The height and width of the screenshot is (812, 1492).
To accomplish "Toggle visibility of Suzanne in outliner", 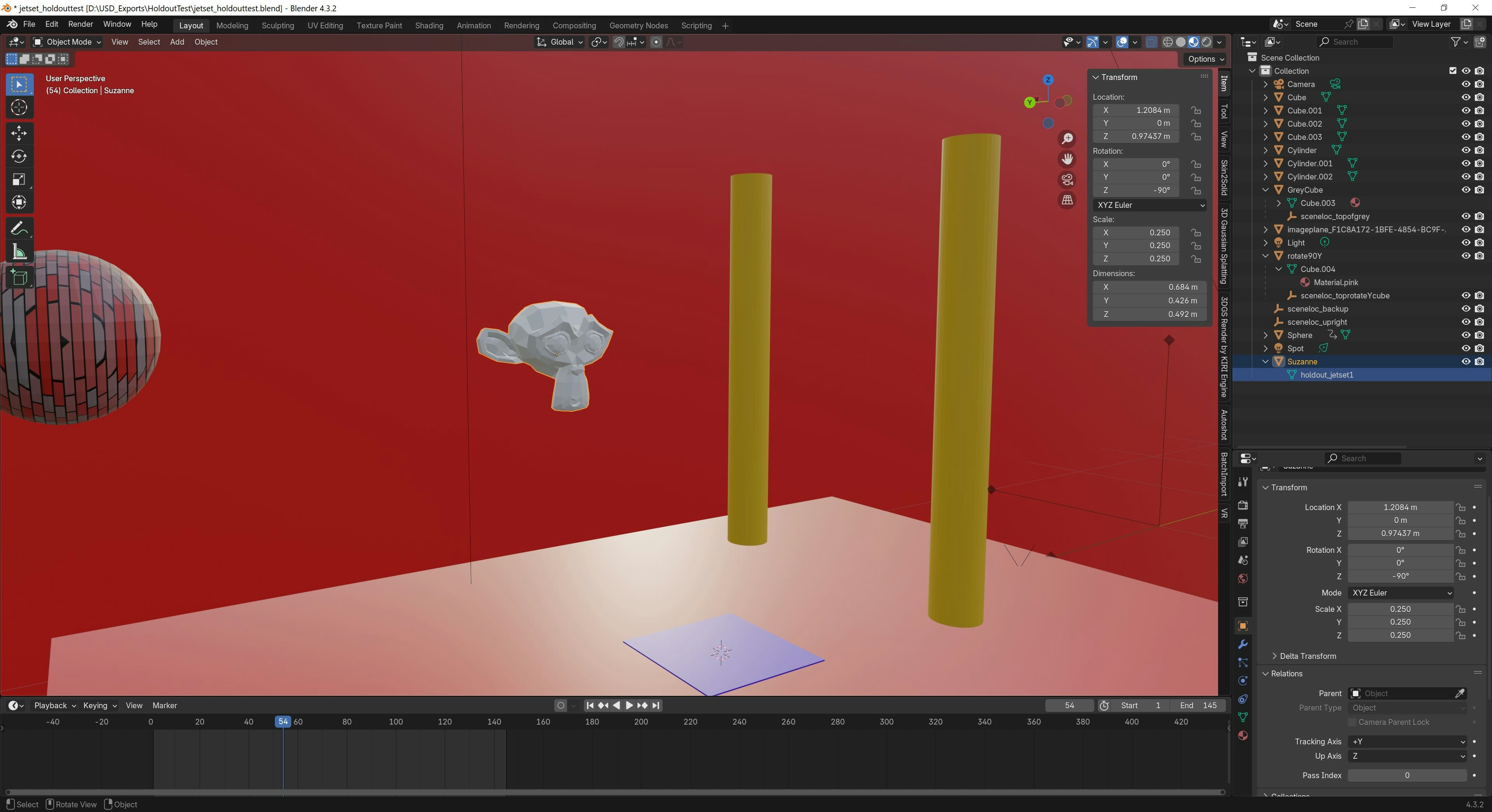I will coord(1465,361).
